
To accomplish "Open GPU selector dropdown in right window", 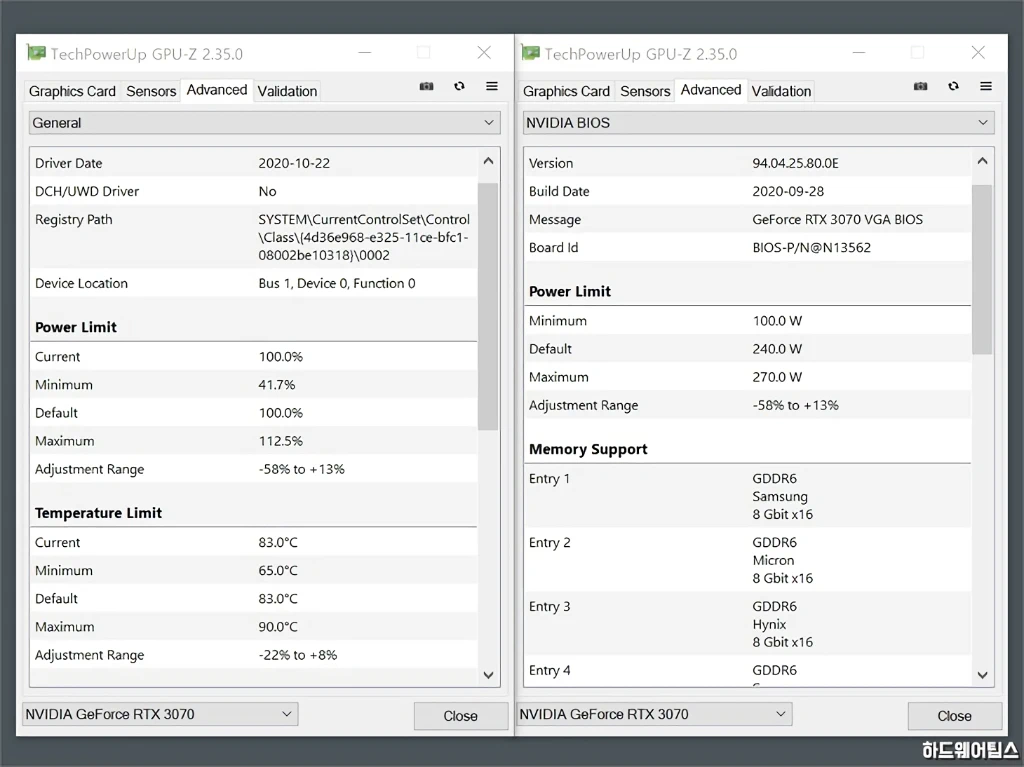I will [x=654, y=714].
